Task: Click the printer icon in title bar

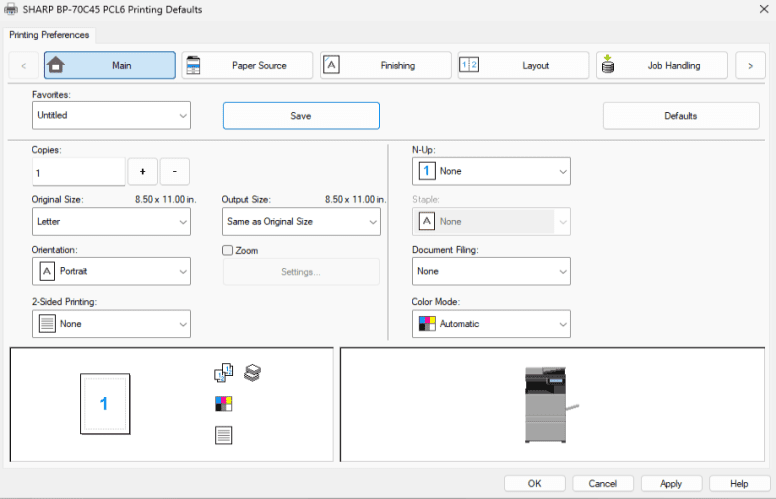Action: tap(9, 9)
